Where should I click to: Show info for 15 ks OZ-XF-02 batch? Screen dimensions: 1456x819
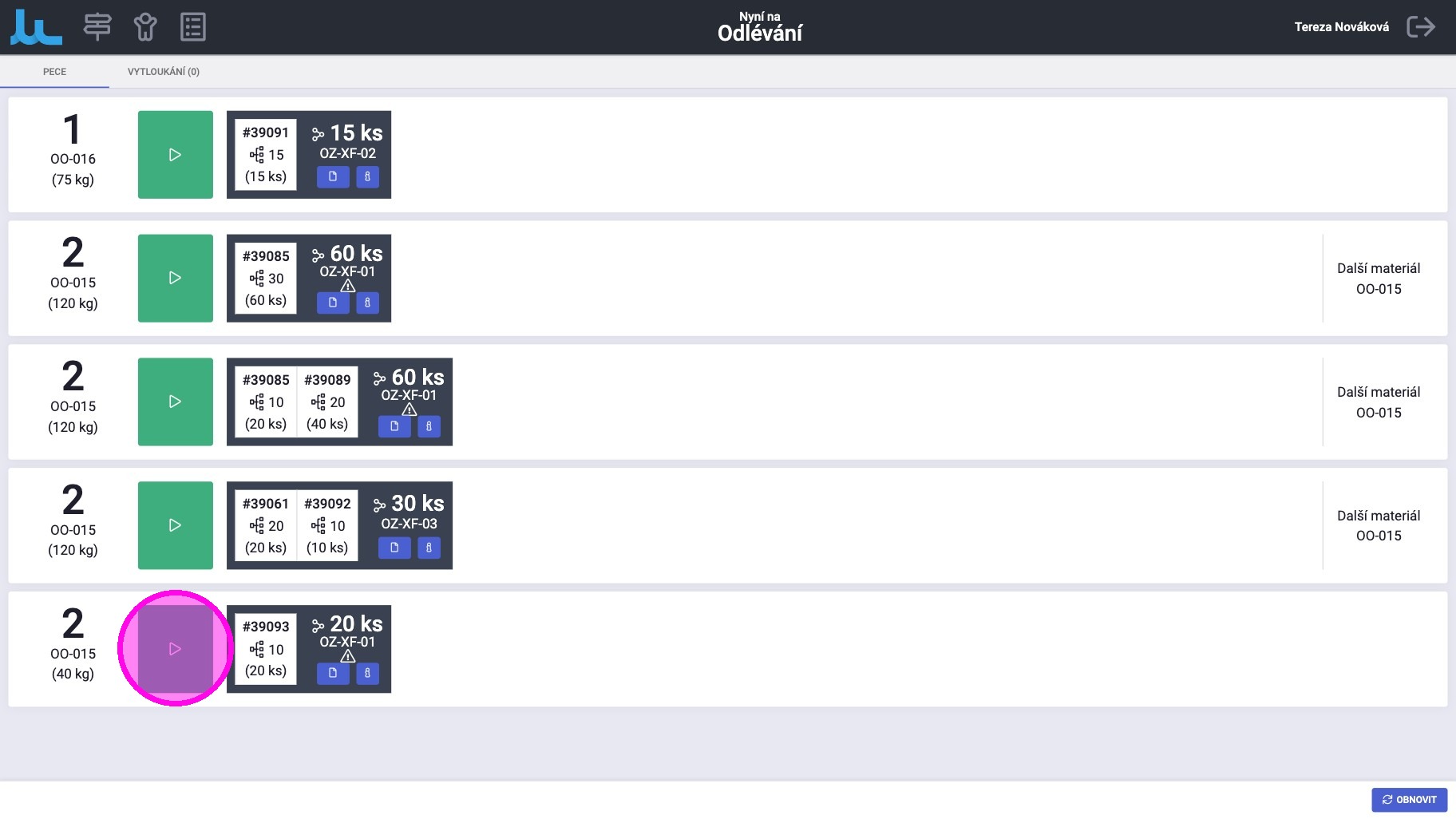click(367, 176)
